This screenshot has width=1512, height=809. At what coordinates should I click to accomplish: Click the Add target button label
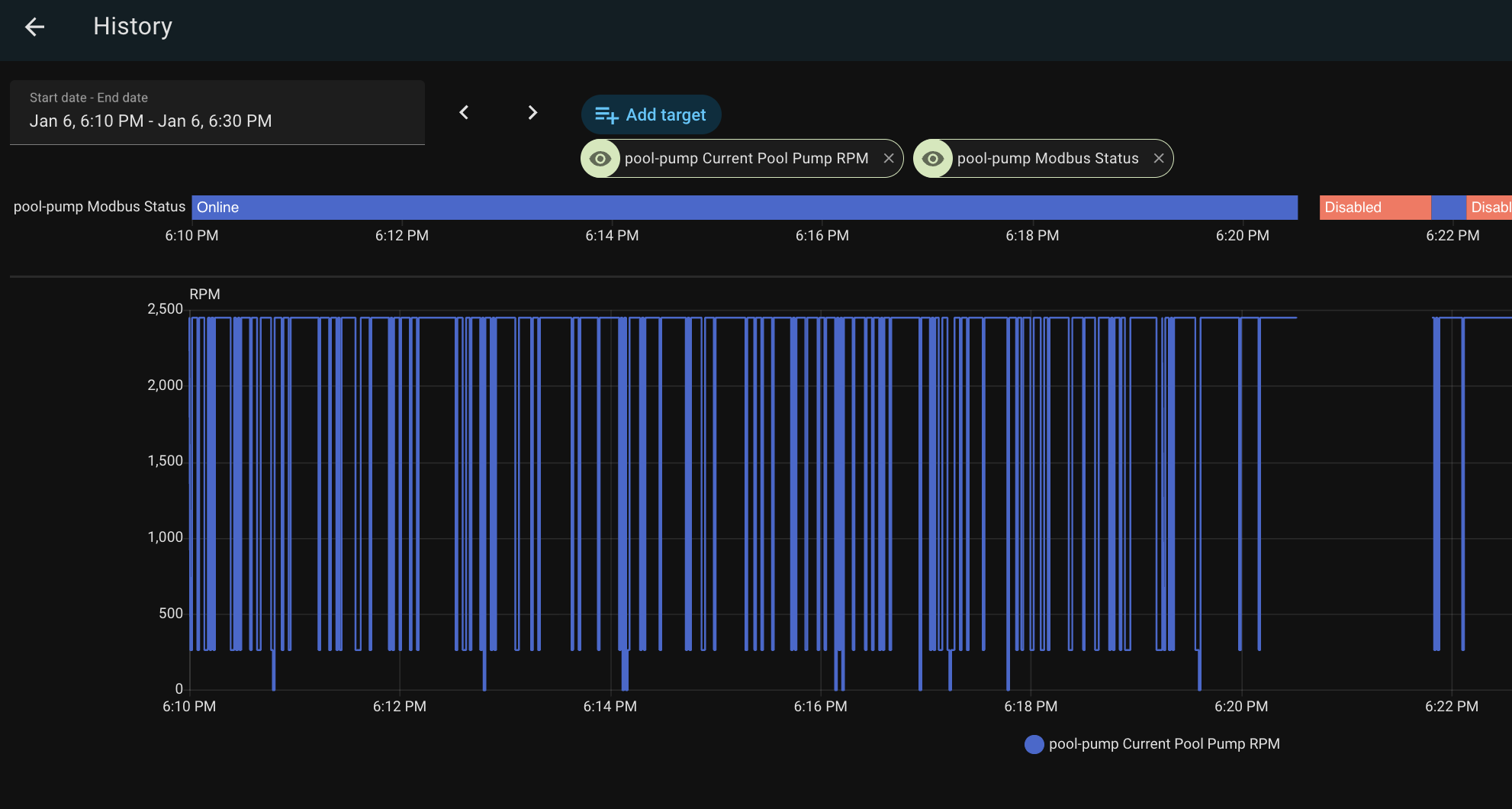tap(665, 115)
